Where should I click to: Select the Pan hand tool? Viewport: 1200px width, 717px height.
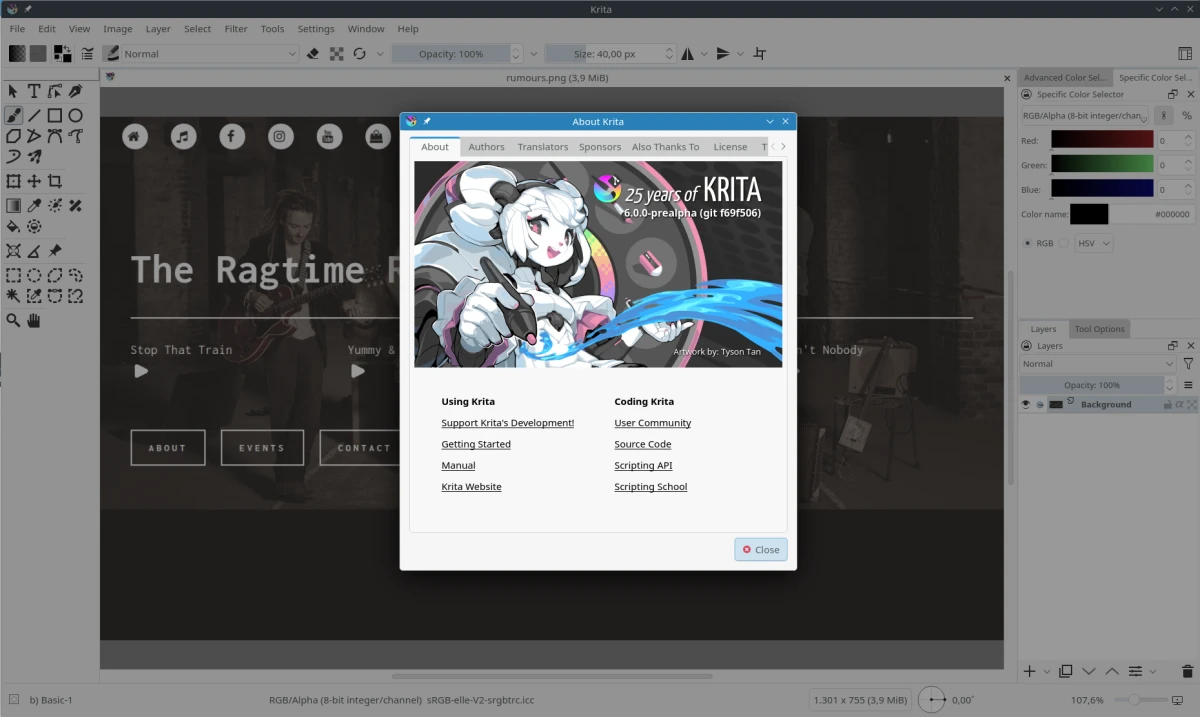coord(34,321)
